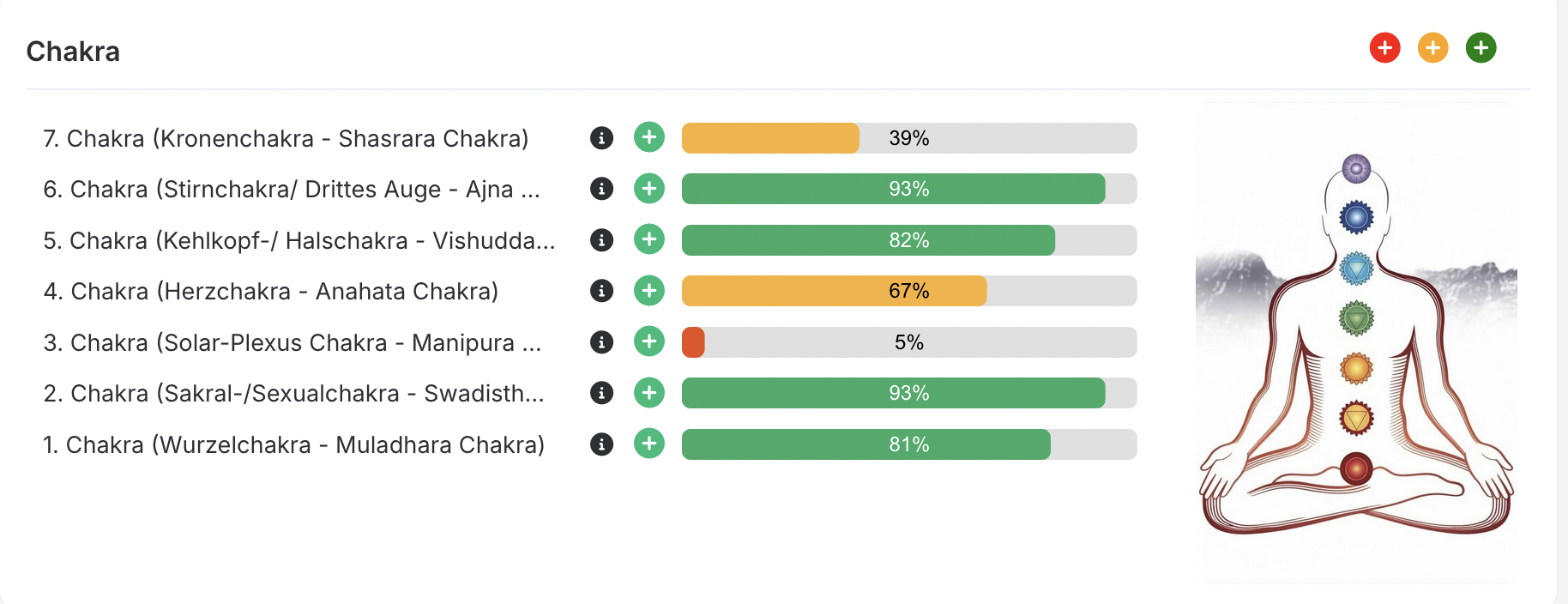This screenshot has height=604, width=1568.
Task: Click the dark green plus header button
Action: (1481, 48)
